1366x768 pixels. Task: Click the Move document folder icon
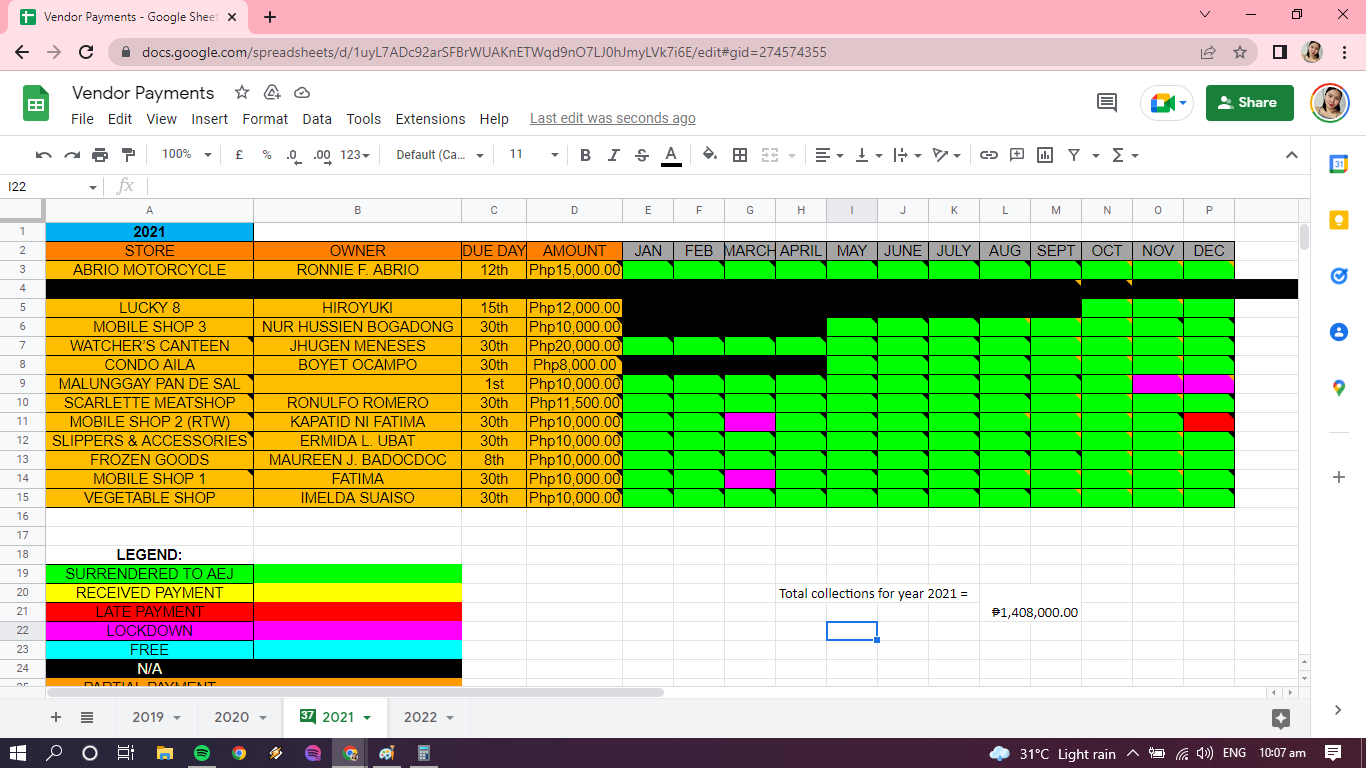[272, 93]
